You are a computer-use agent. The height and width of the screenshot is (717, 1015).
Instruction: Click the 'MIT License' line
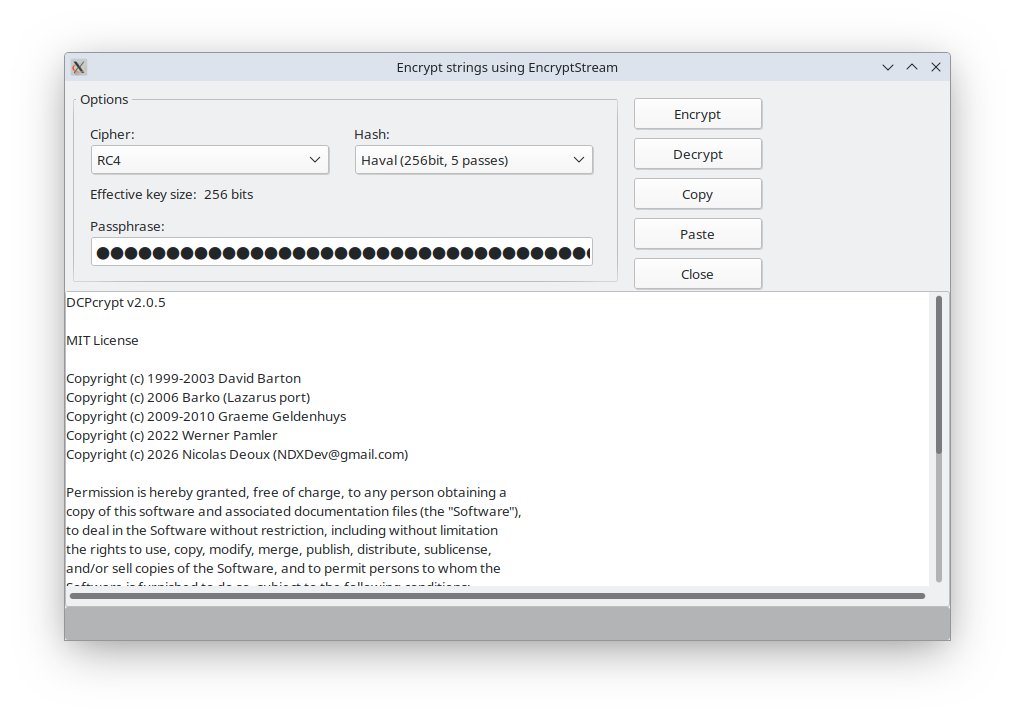coord(102,341)
